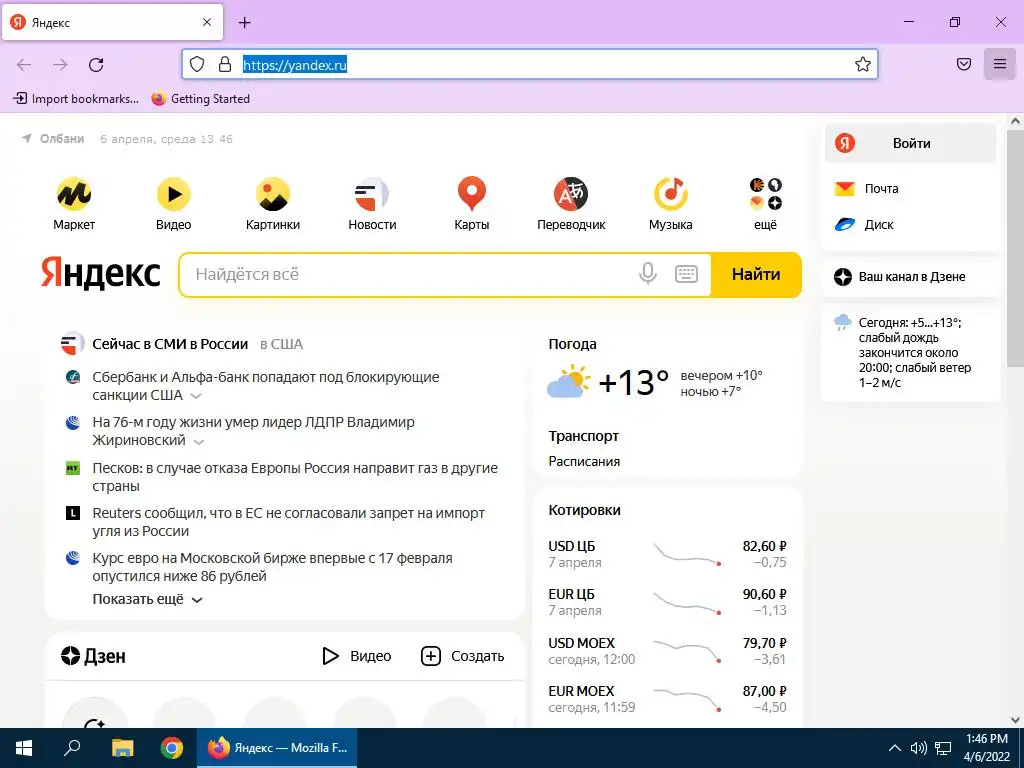Open the Песков gas news headline
1024x768 pixels.
pyautogui.click(x=295, y=477)
